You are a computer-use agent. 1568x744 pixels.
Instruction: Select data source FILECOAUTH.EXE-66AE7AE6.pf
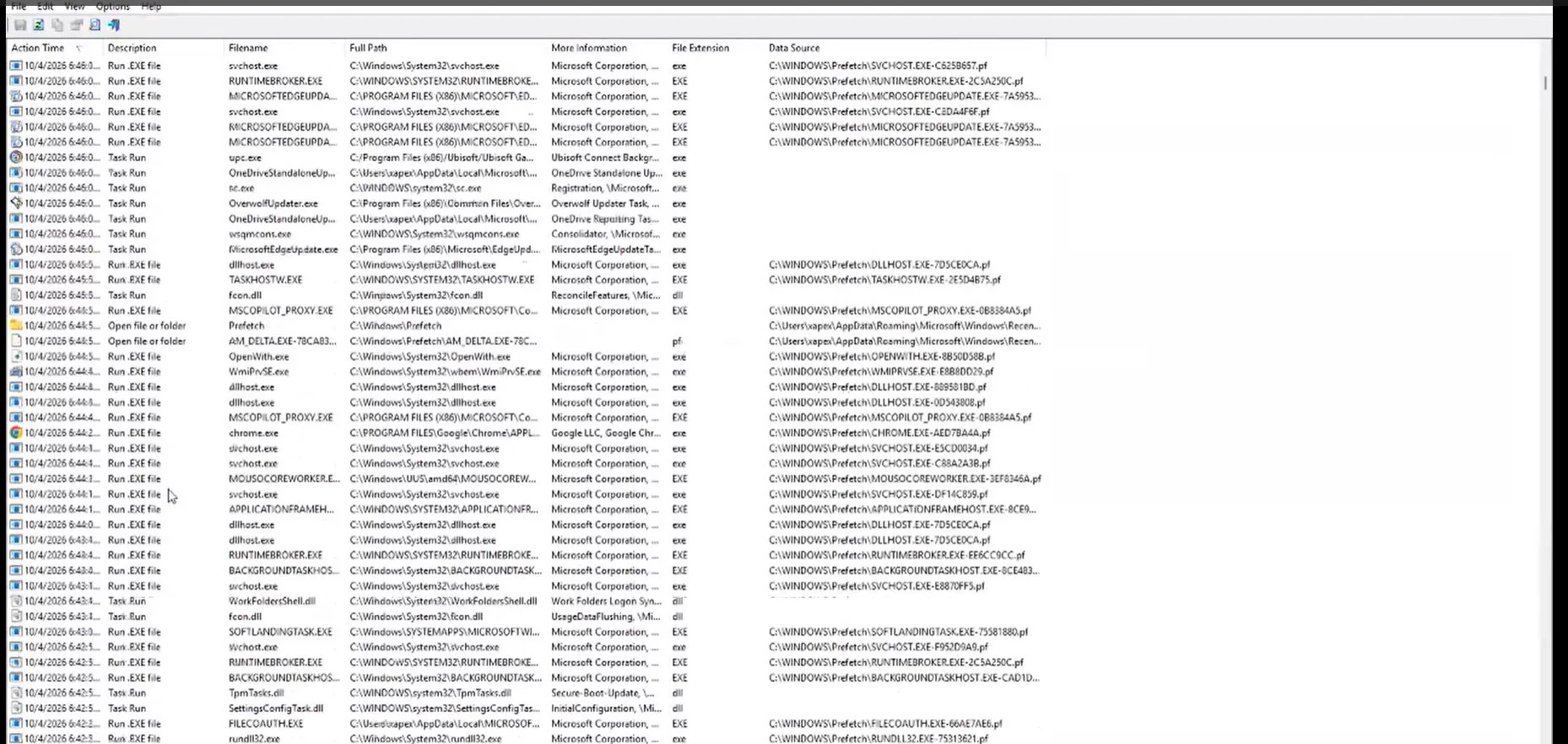coord(885,723)
